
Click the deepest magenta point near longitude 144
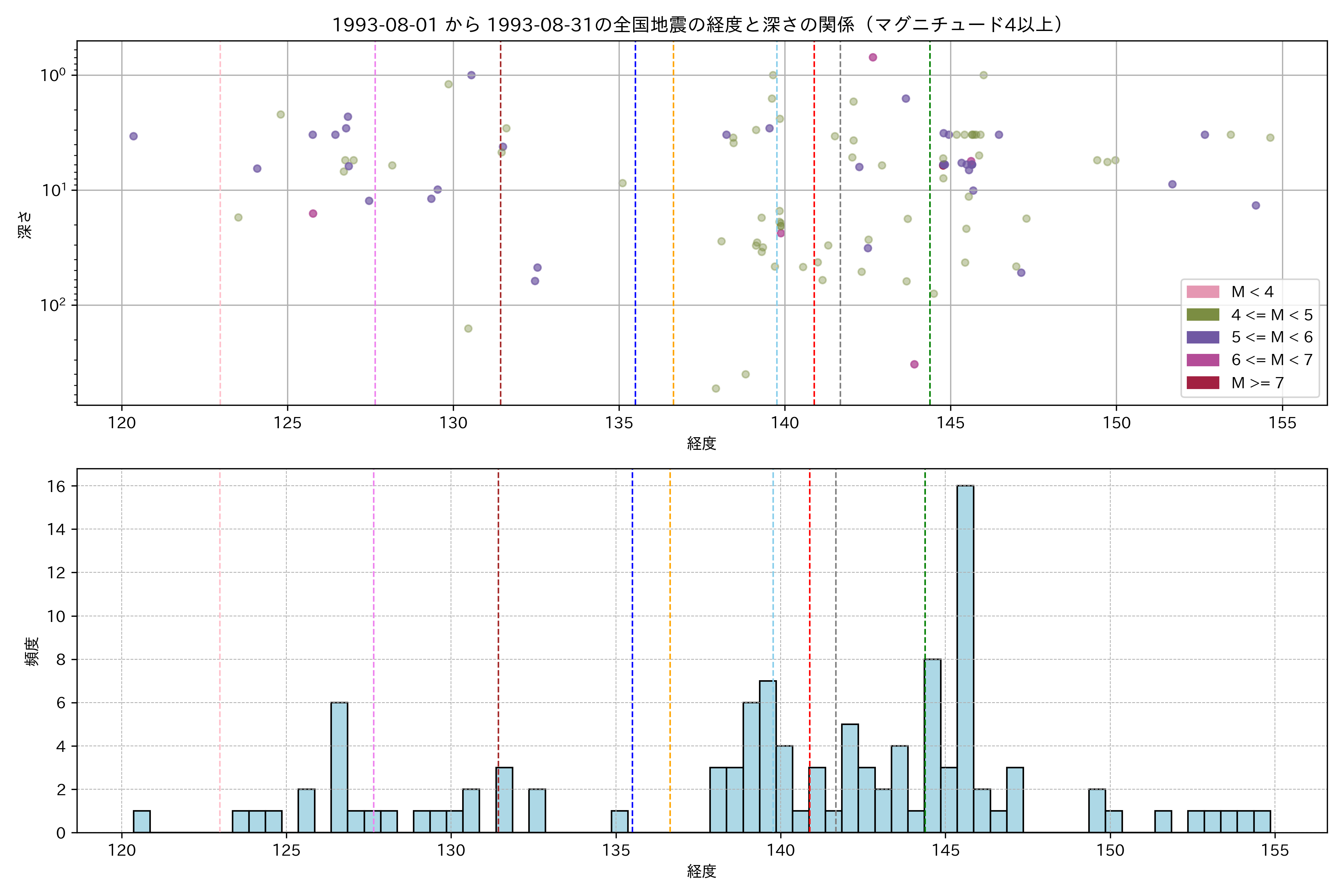(x=914, y=365)
